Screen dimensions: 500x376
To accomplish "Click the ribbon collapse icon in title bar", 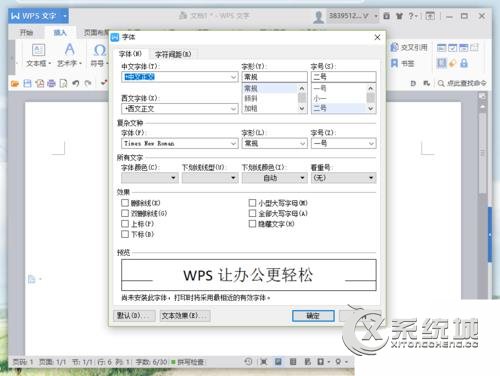I will (430, 16).
